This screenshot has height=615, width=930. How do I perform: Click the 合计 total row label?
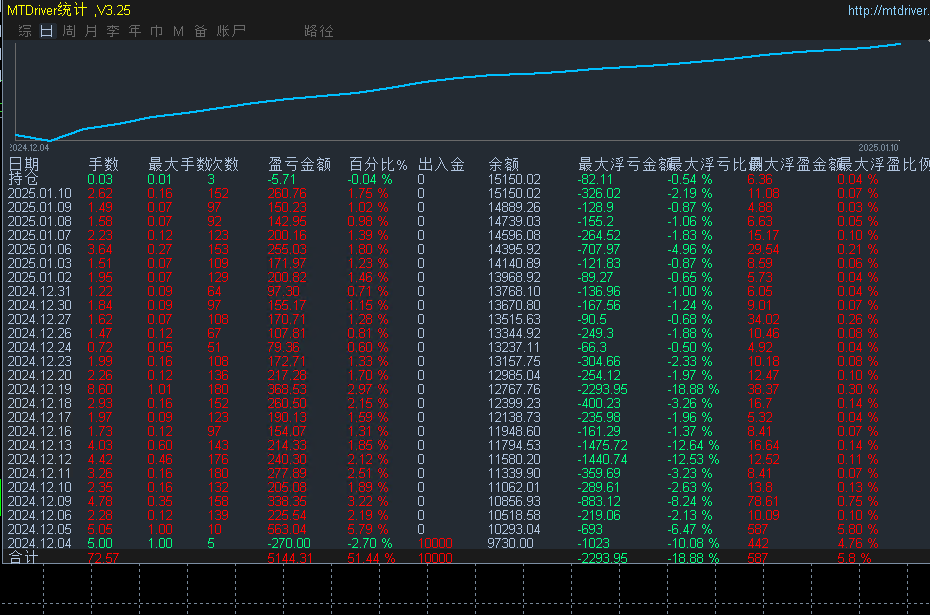(24, 557)
